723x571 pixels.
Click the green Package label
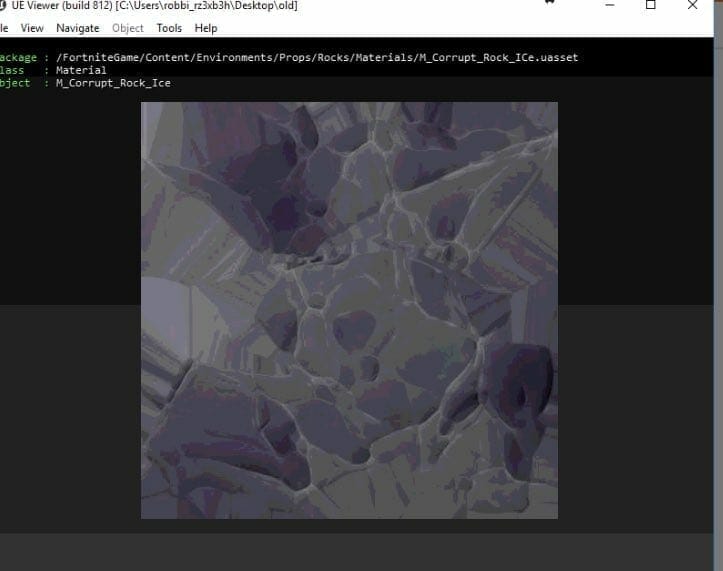click(x=17, y=58)
